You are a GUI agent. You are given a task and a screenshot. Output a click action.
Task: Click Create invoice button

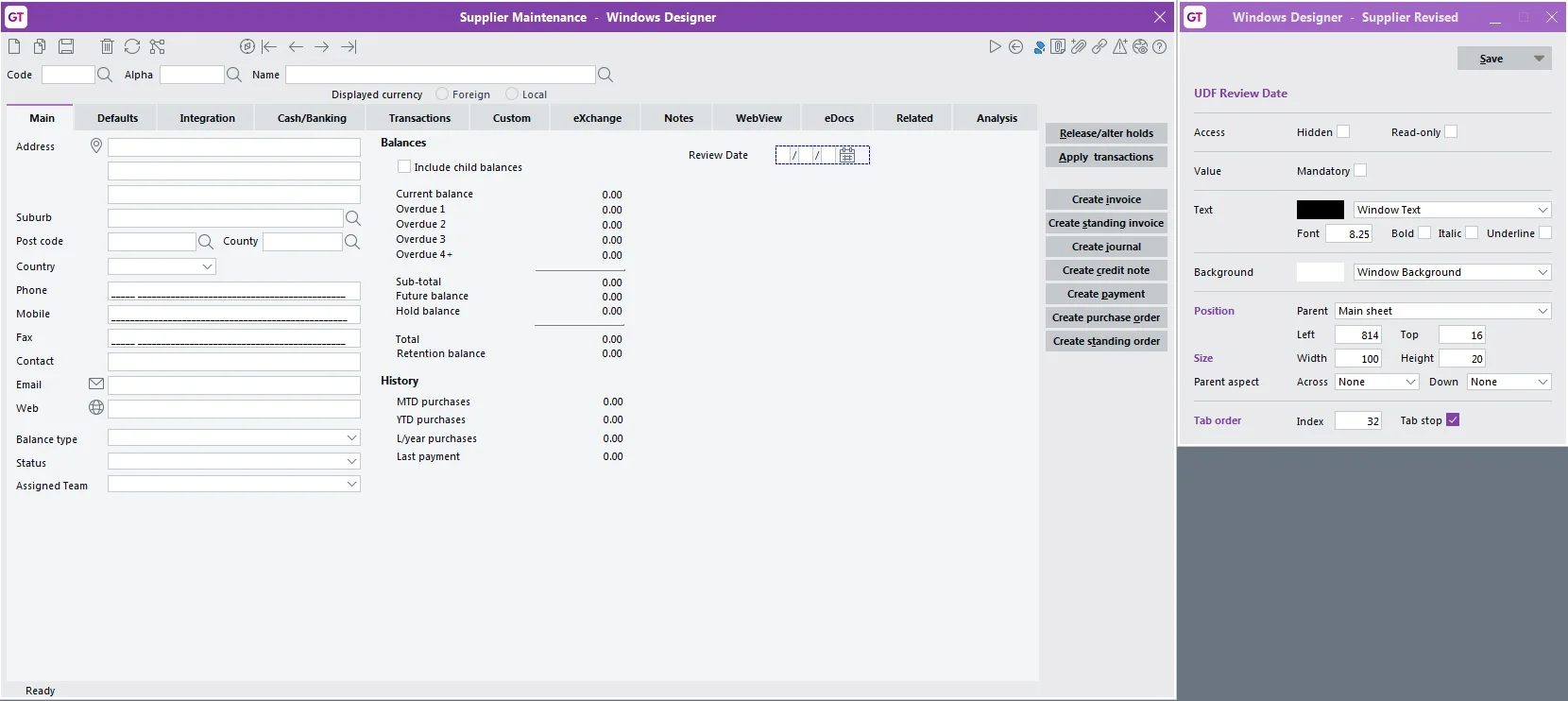click(x=1106, y=199)
